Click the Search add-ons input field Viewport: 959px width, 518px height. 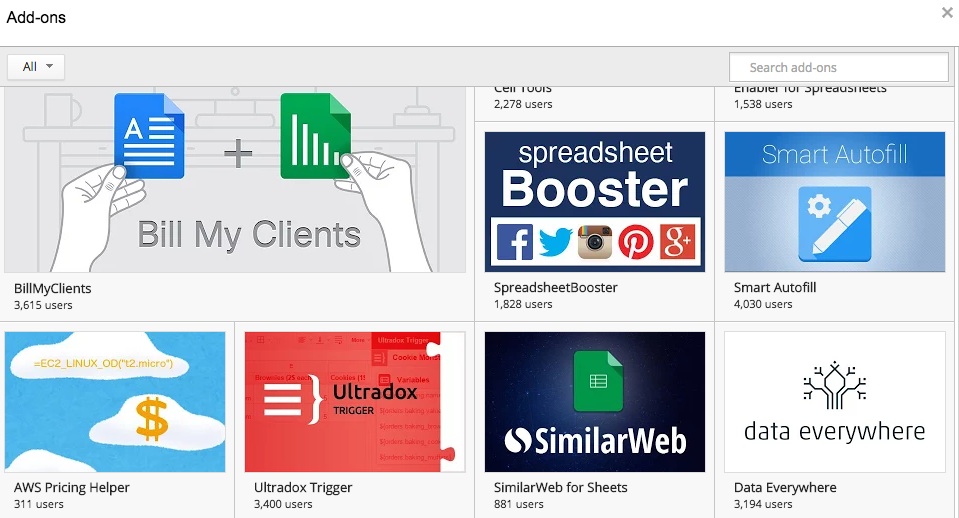pyautogui.click(x=838, y=67)
